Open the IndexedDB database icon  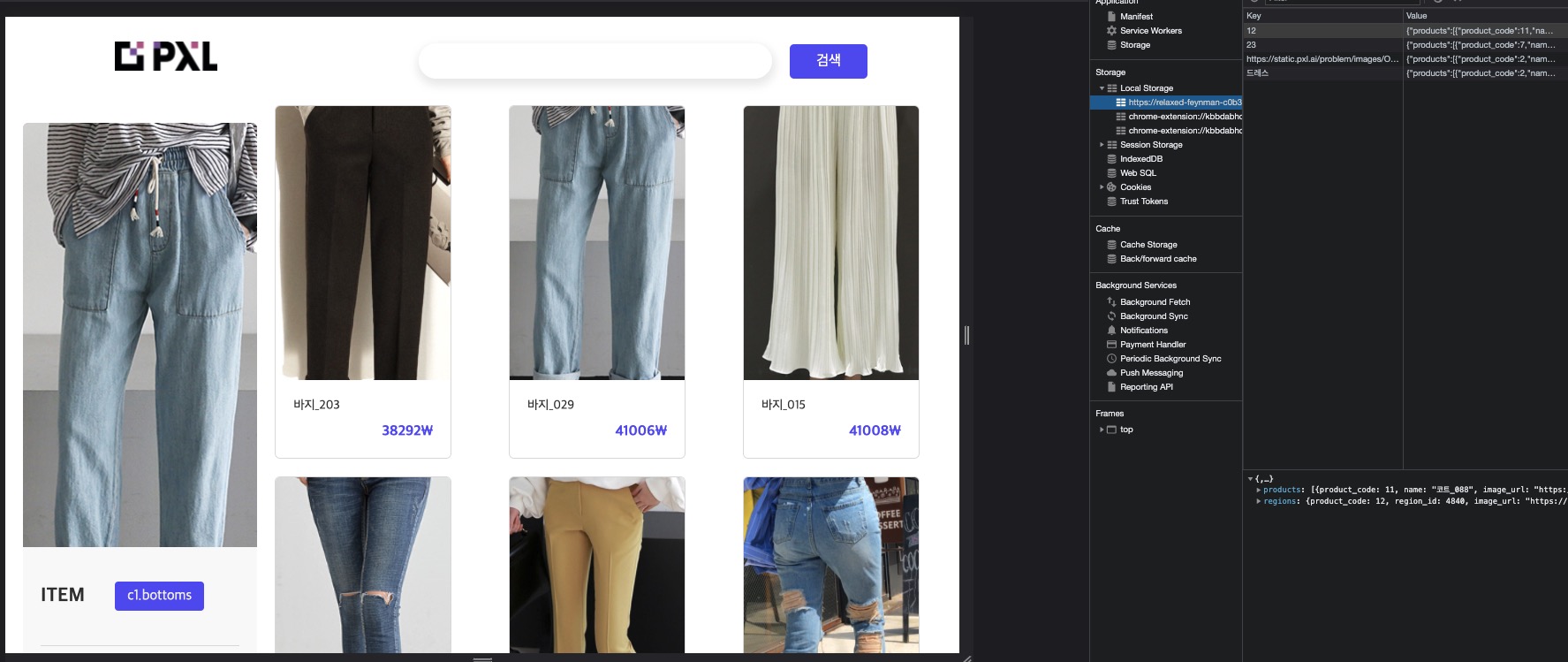click(1111, 159)
